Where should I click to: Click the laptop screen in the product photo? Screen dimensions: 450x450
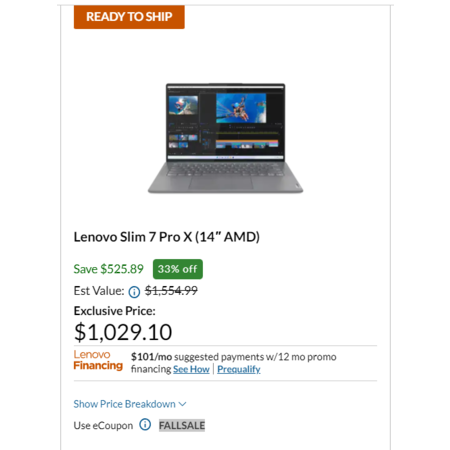(226, 122)
